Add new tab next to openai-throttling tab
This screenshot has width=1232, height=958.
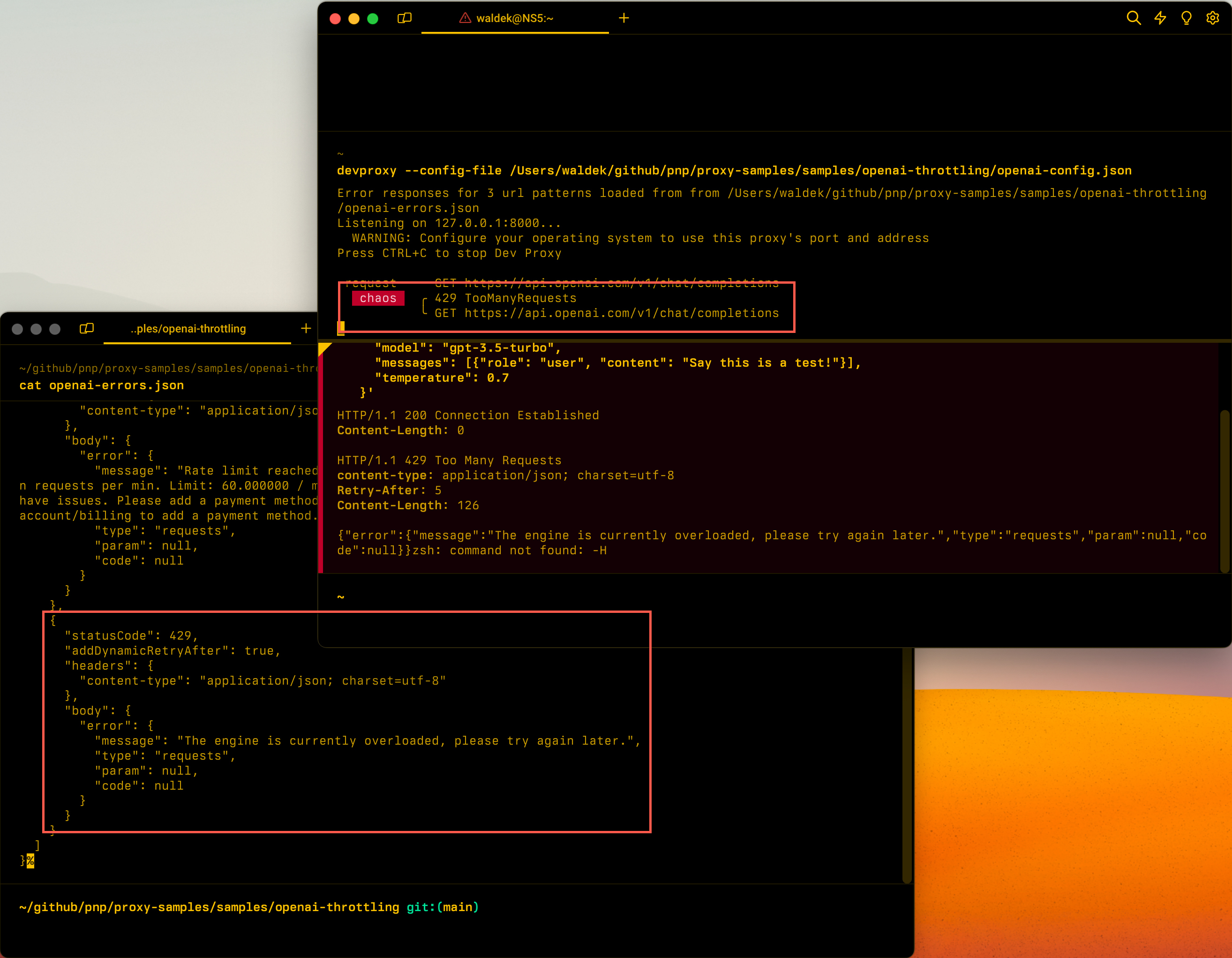pos(306,328)
